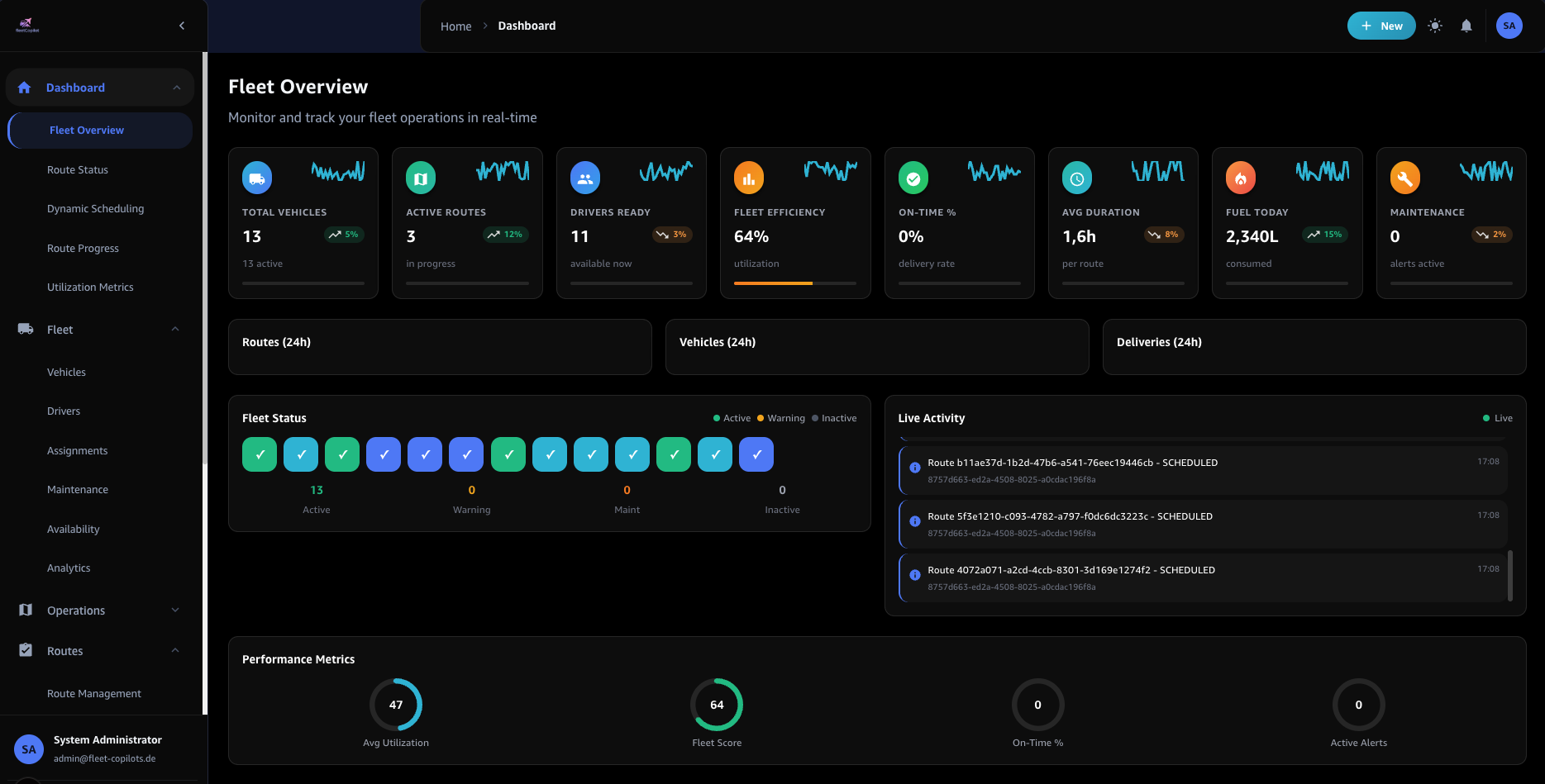Open the notifications bell
The image size is (1545, 784).
1466,26
